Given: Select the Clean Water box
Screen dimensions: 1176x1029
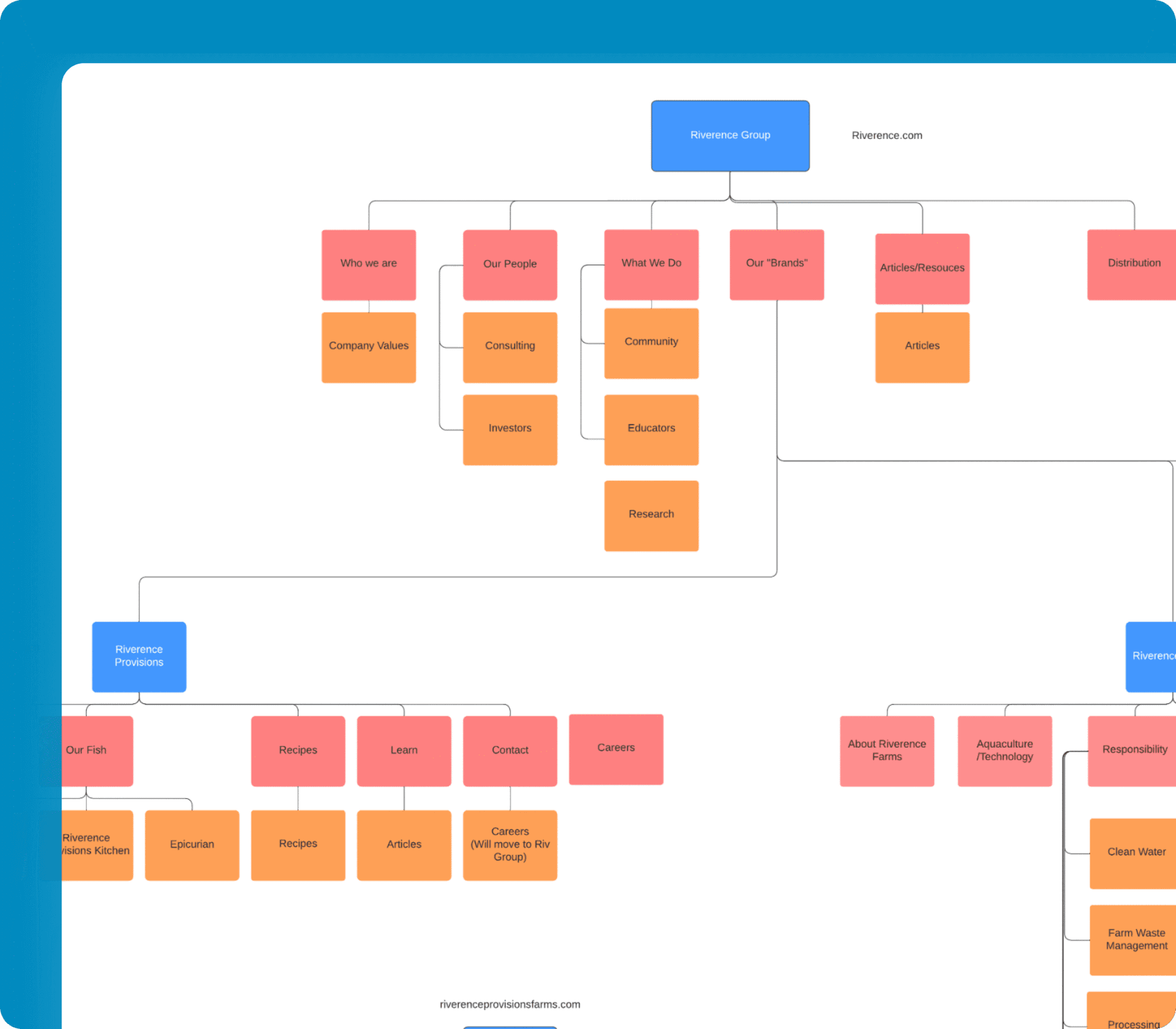Looking at the screenshot, I should (x=1133, y=853).
